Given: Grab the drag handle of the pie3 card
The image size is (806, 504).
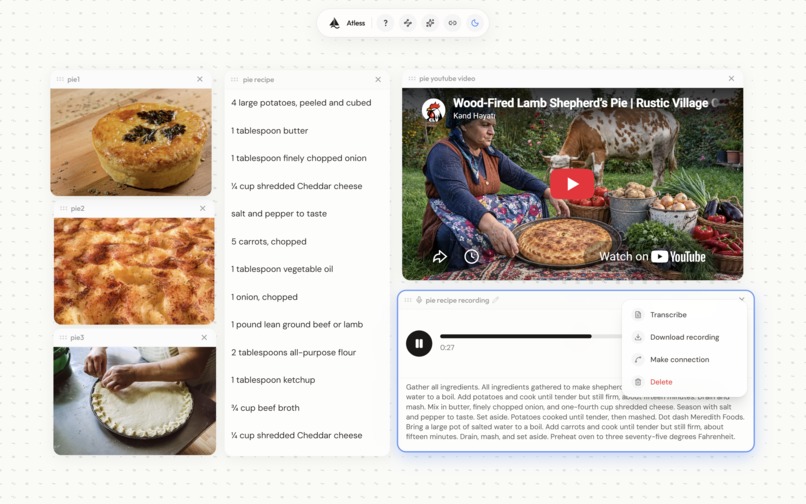Looking at the screenshot, I should 63,337.
